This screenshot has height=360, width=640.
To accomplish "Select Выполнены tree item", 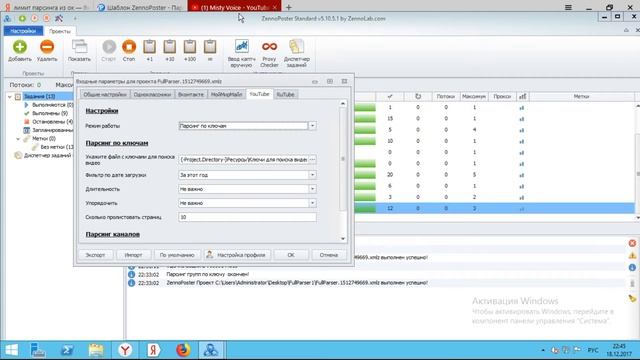I will pos(46,113).
